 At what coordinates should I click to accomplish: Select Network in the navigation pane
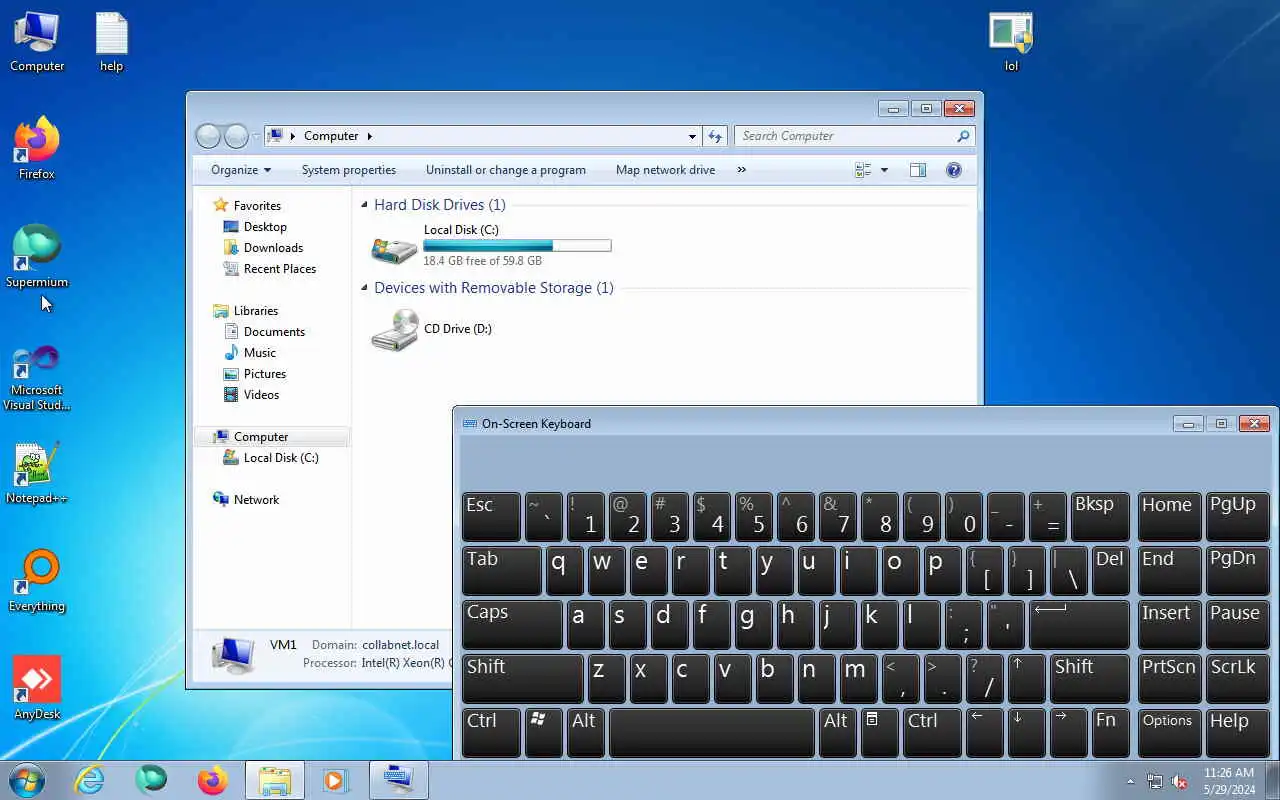point(256,500)
